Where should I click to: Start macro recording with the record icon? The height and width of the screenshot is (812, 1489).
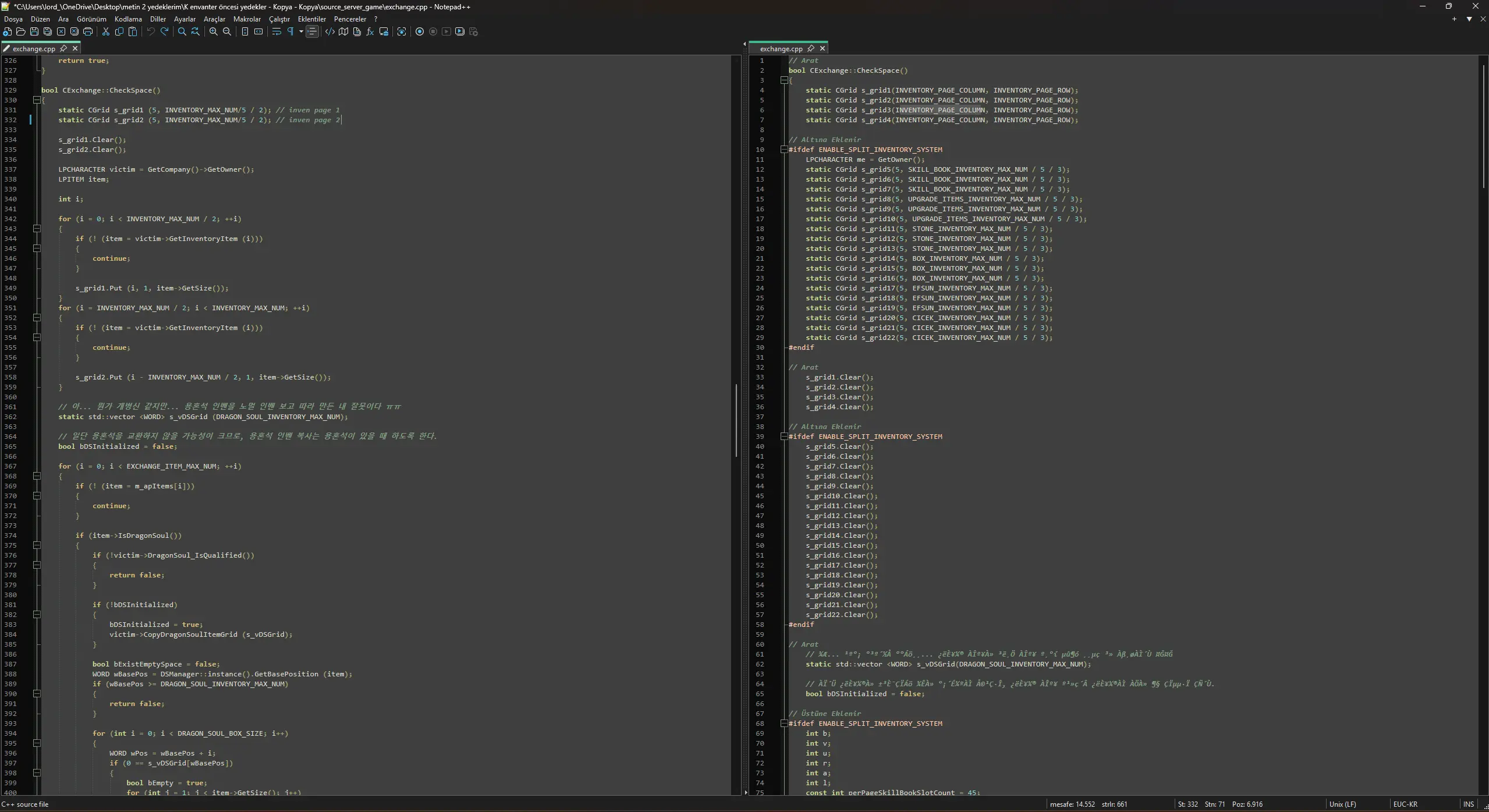tap(420, 31)
